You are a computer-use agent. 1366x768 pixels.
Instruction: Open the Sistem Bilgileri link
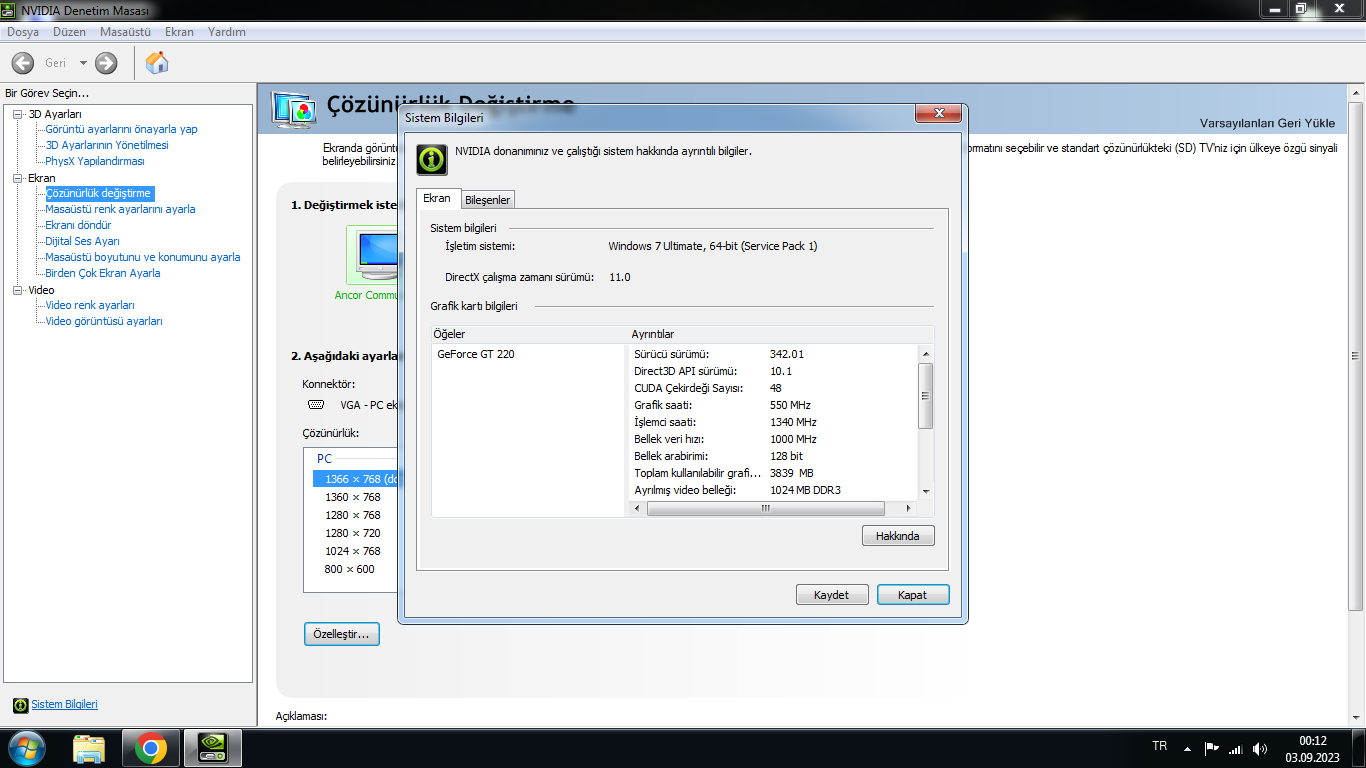[x=64, y=705]
